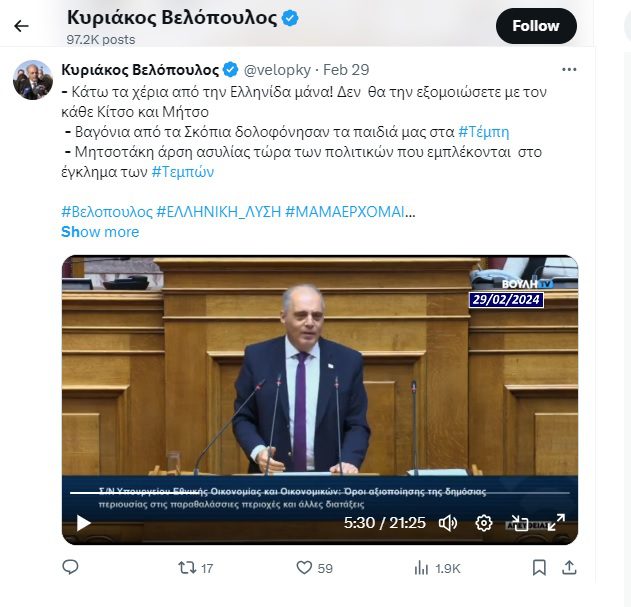Open the #Τέμπη hashtag link

[x=484, y=132]
